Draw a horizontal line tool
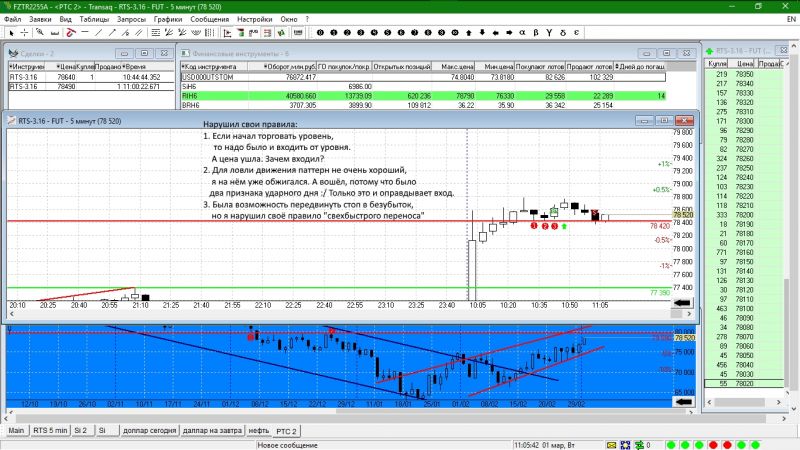This screenshot has width=800, height=450. coord(85,33)
